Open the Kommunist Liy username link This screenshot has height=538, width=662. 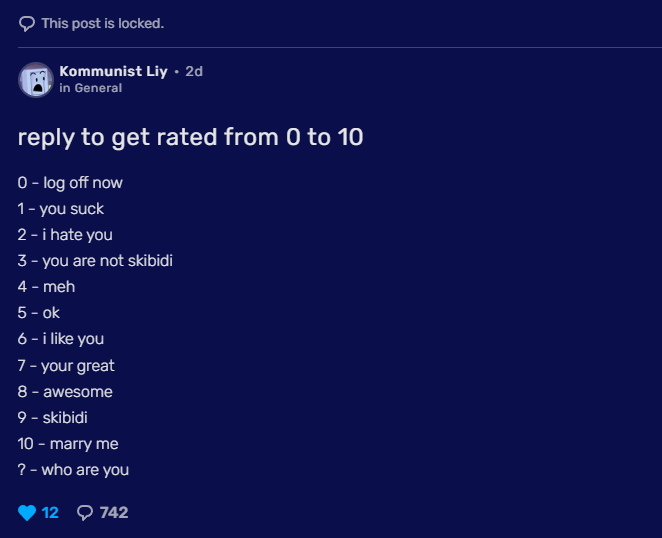tap(113, 71)
